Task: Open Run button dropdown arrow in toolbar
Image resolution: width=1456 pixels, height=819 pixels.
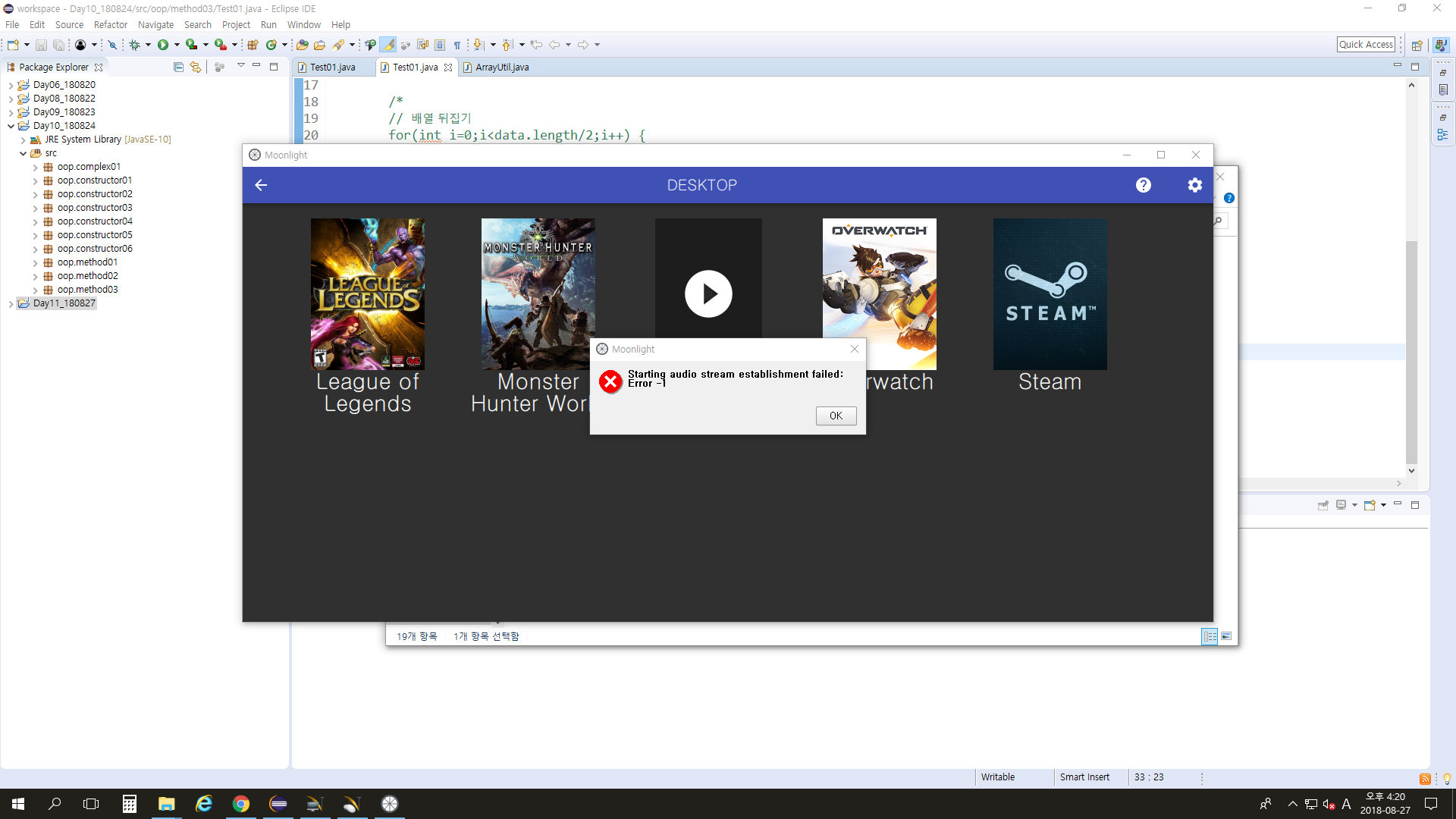Action: pos(177,45)
